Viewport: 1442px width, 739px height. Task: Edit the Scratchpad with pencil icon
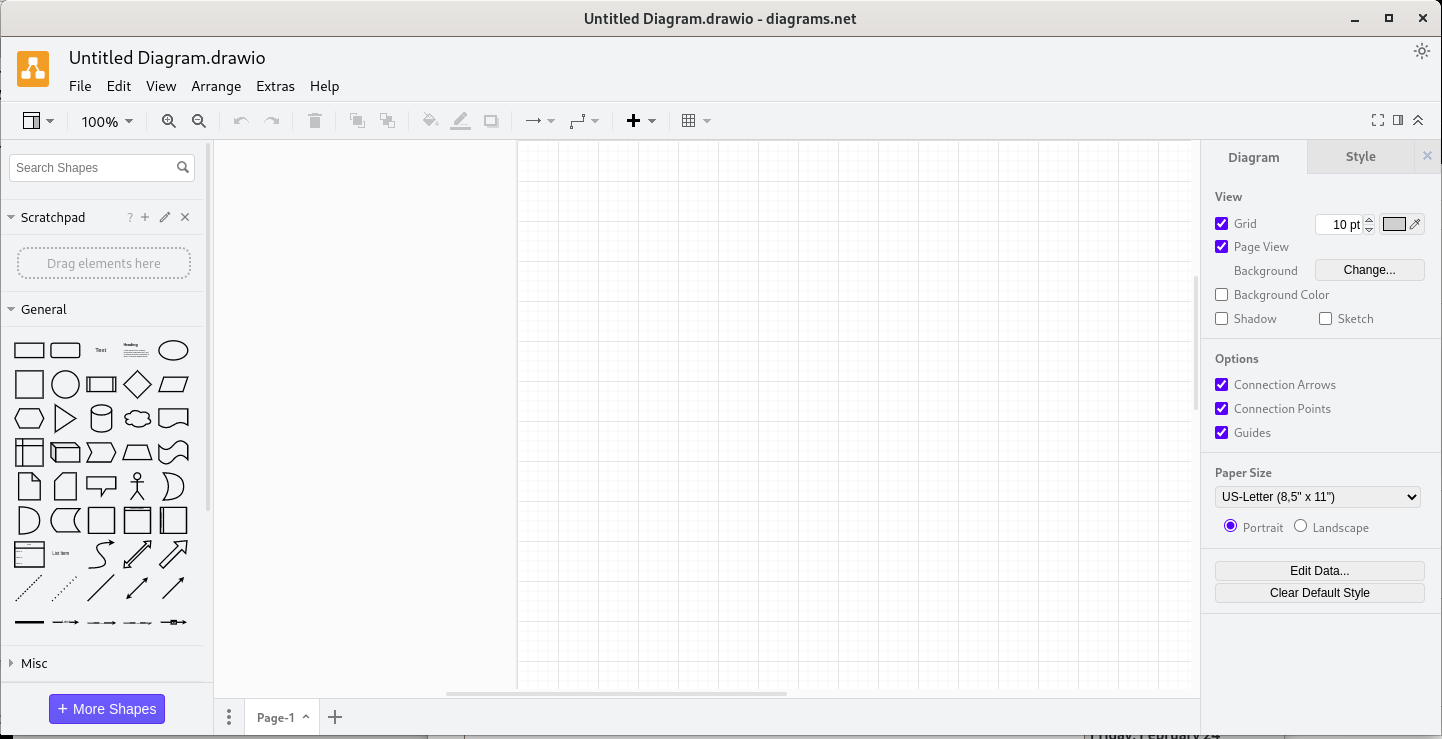[165, 217]
